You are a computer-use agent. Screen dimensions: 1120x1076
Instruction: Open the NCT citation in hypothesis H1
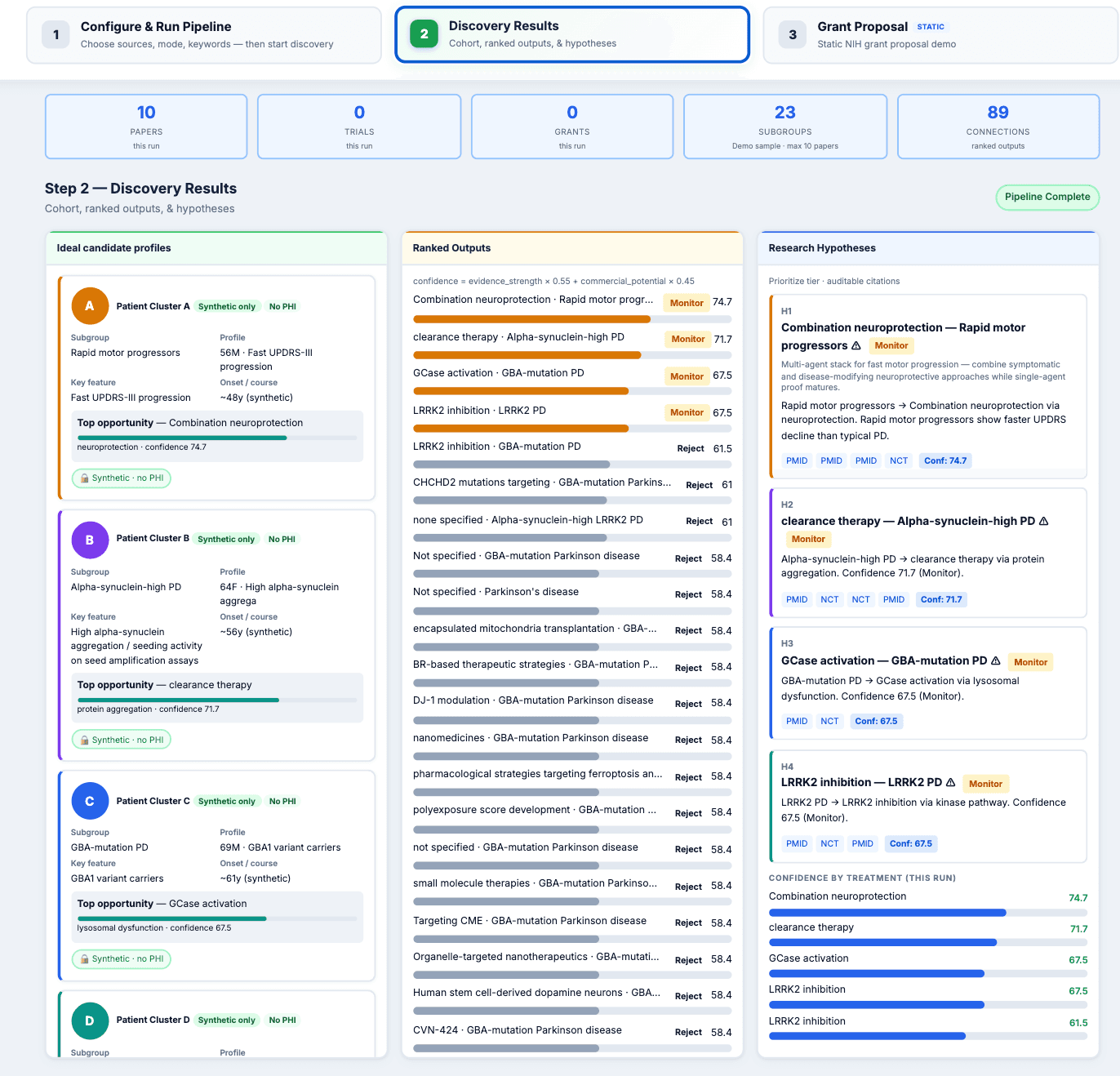pyautogui.click(x=899, y=460)
